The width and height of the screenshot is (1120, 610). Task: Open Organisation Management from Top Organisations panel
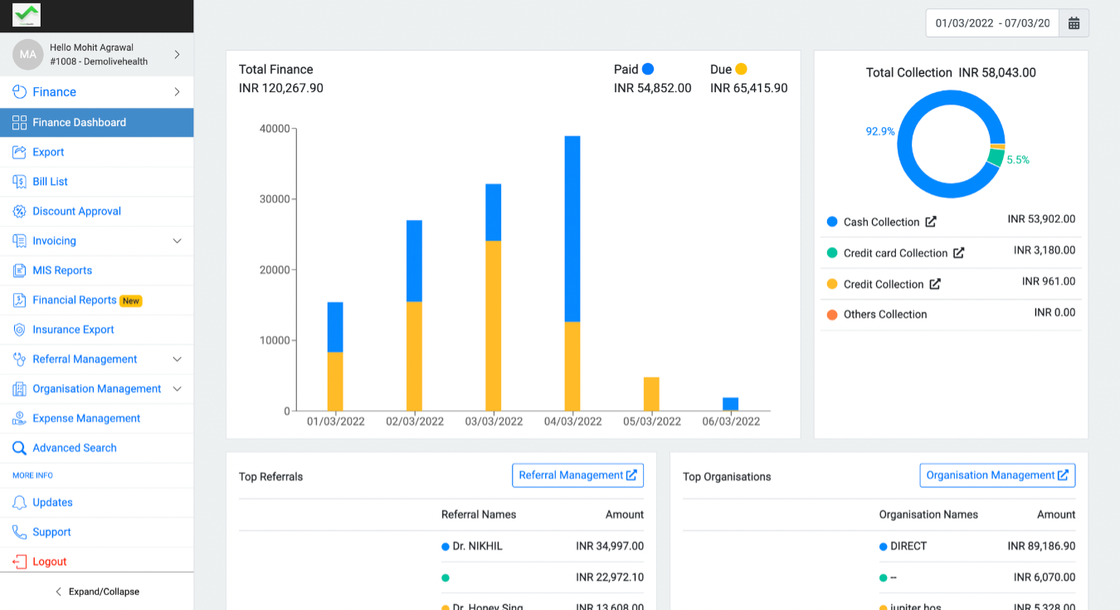996,475
